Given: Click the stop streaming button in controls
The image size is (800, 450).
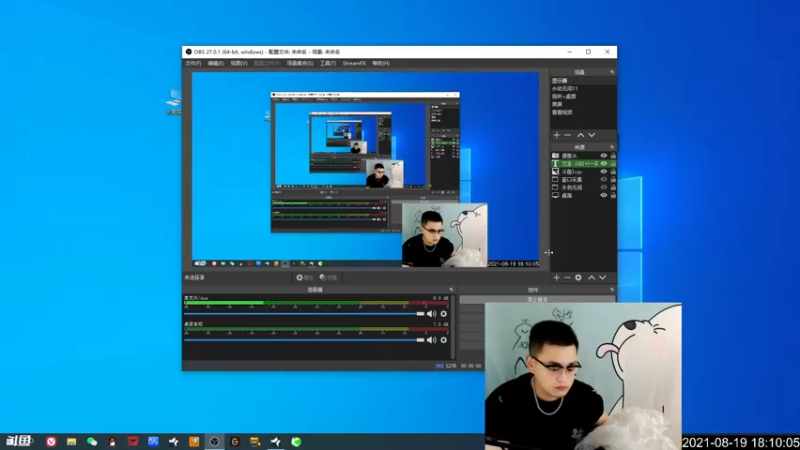Looking at the screenshot, I should click(x=537, y=299).
